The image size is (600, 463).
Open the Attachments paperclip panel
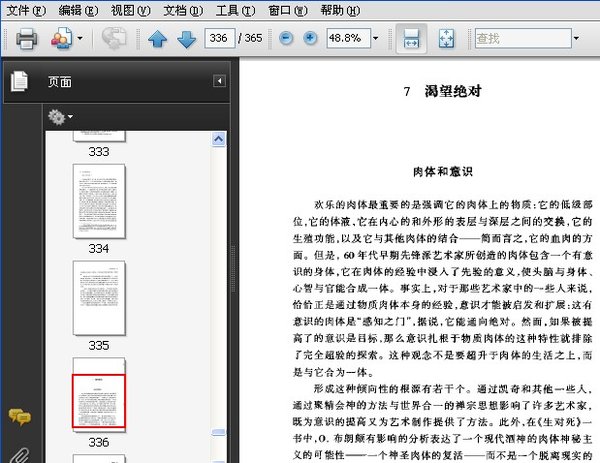[19, 453]
